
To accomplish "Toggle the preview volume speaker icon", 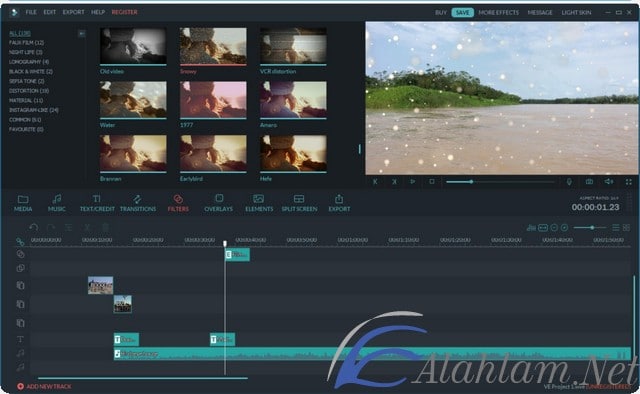I will [x=609, y=182].
